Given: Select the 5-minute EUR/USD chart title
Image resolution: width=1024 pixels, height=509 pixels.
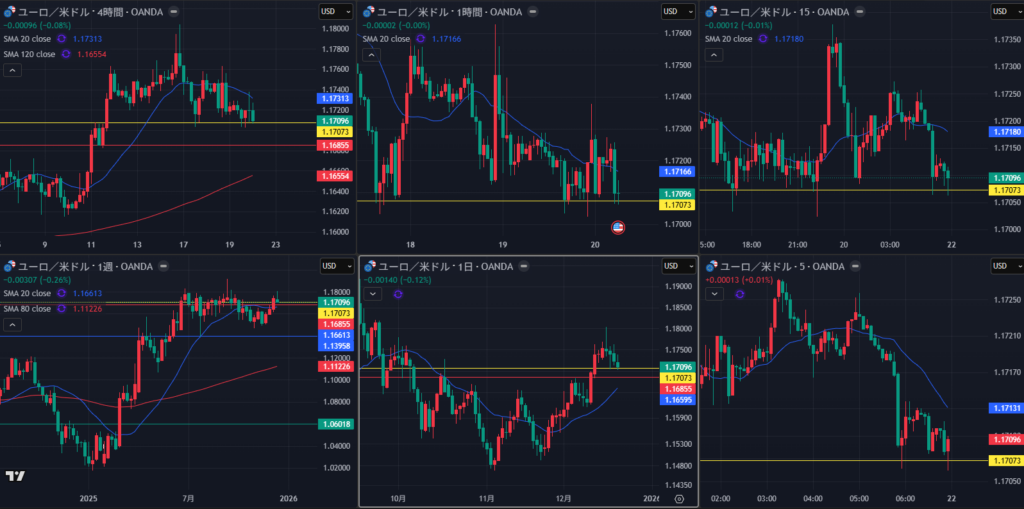Looking at the screenshot, I should (x=776, y=267).
